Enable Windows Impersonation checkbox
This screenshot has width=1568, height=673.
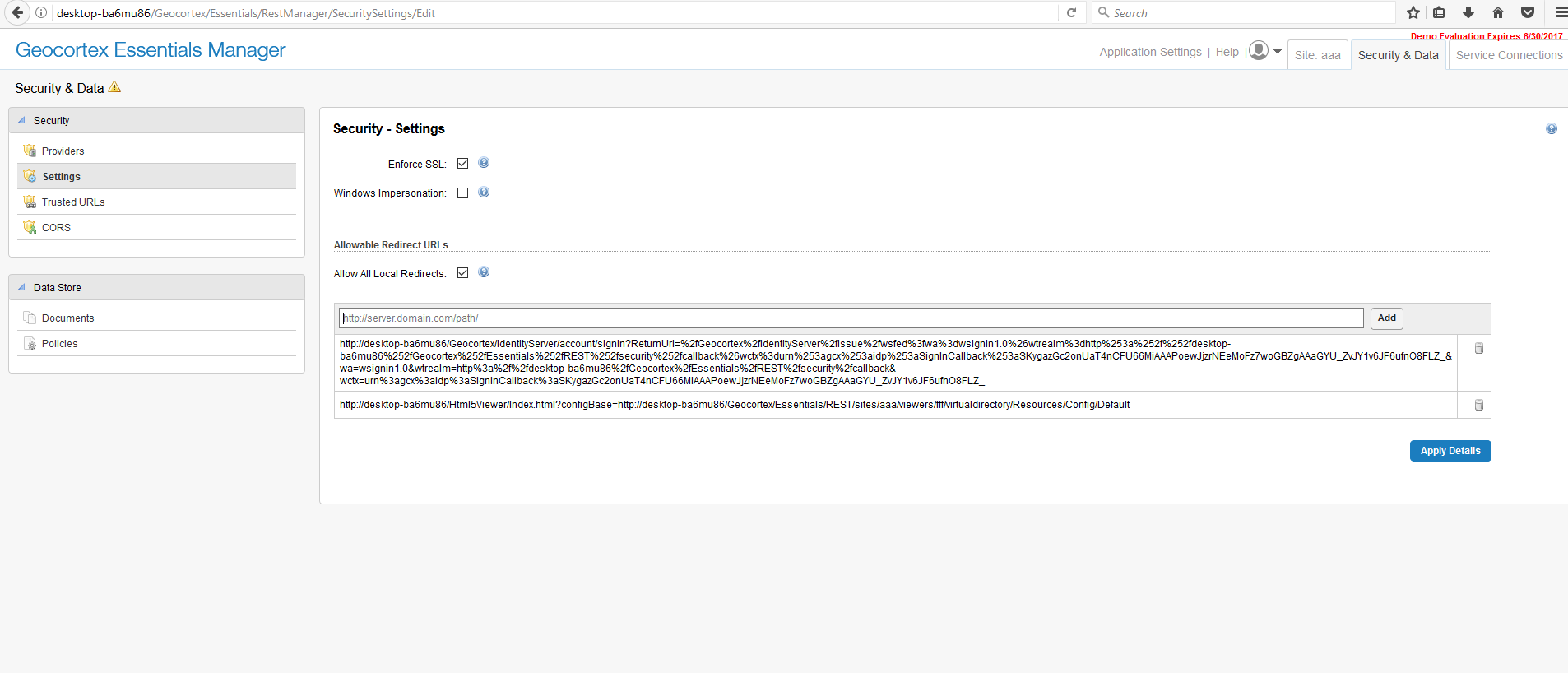point(462,193)
